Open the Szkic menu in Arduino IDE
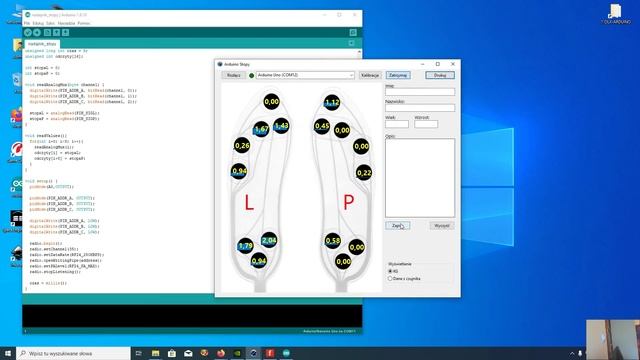 [x=50, y=23]
